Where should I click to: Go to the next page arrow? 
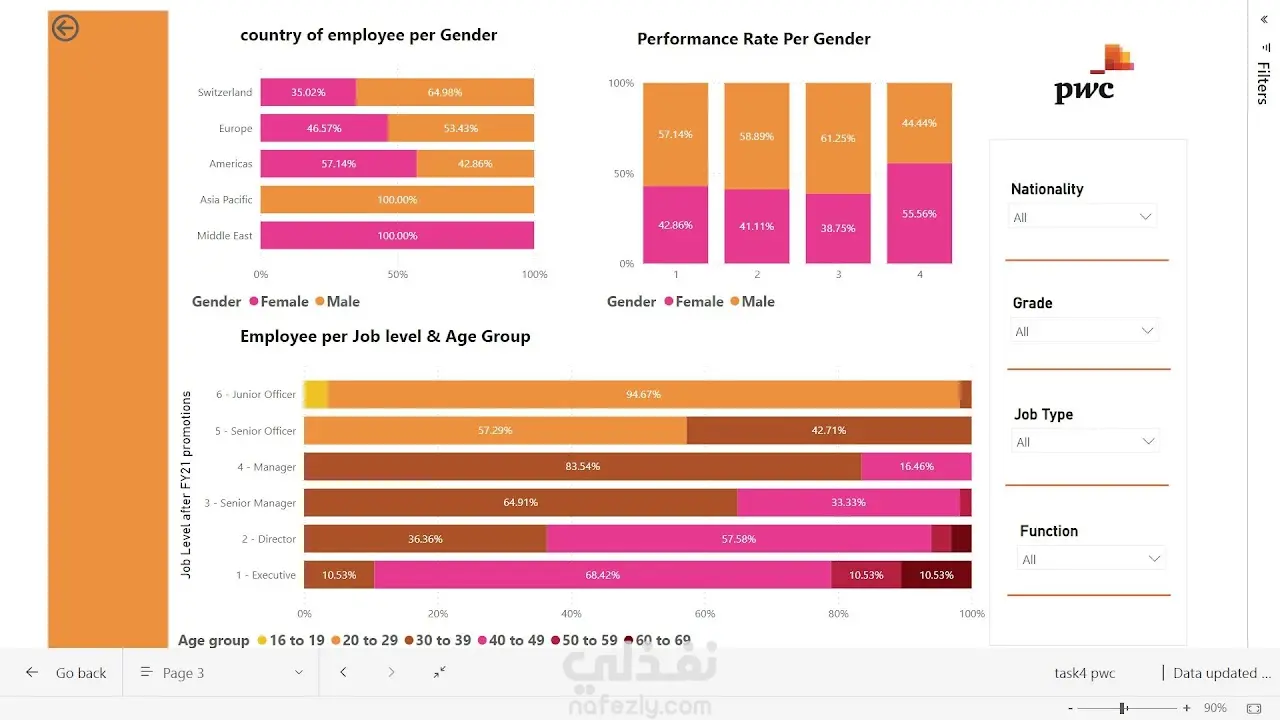tap(391, 673)
